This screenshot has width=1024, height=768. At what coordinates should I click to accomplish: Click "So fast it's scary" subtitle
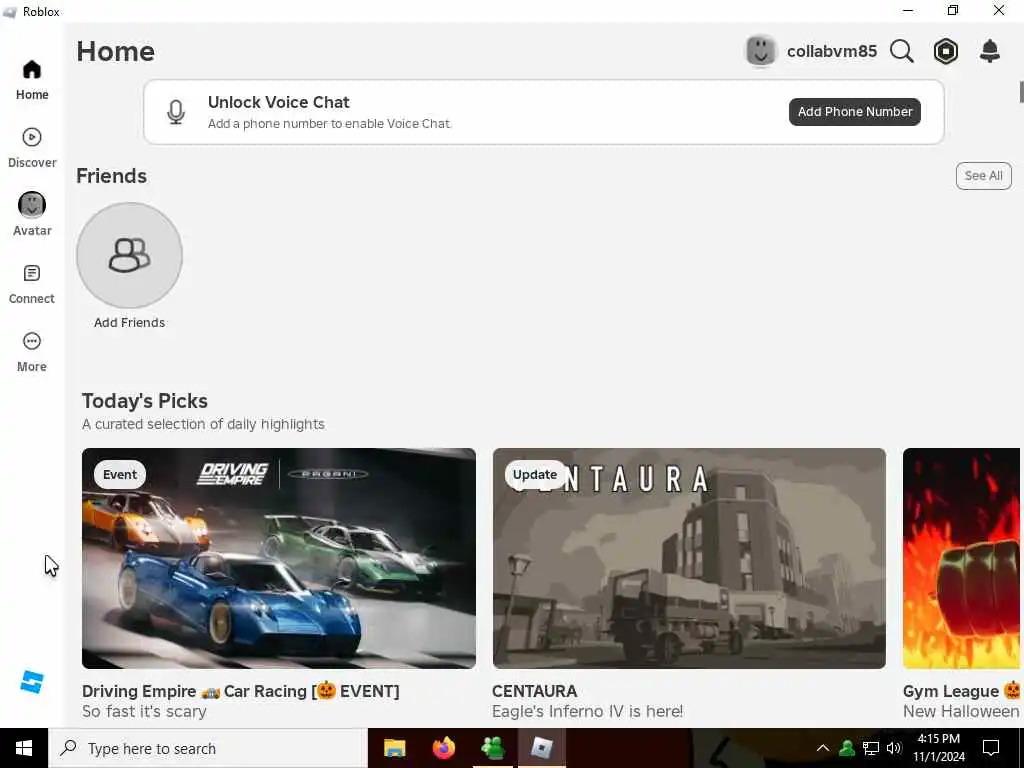[x=144, y=711]
